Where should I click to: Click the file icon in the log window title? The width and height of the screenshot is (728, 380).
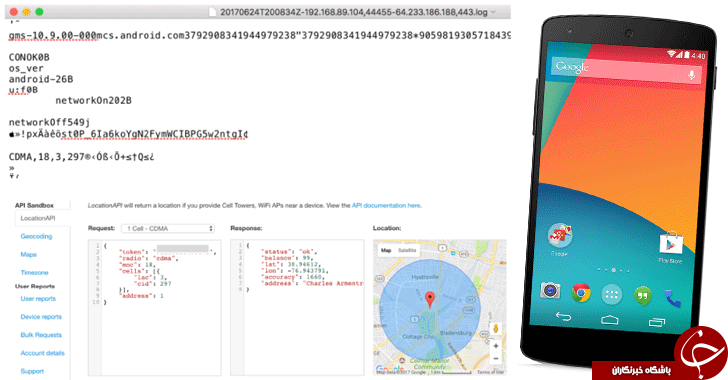point(213,12)
